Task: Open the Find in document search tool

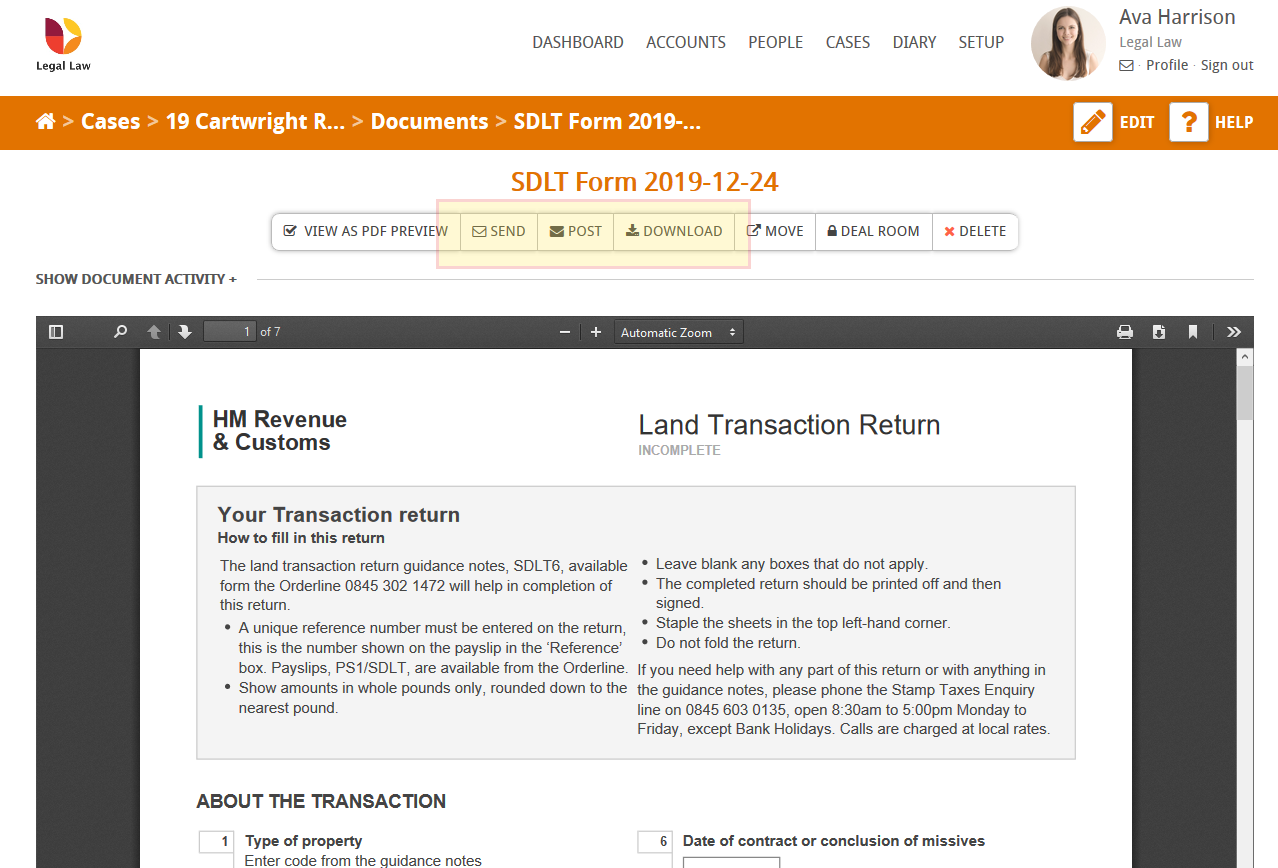Action: [x=120, y=331]
